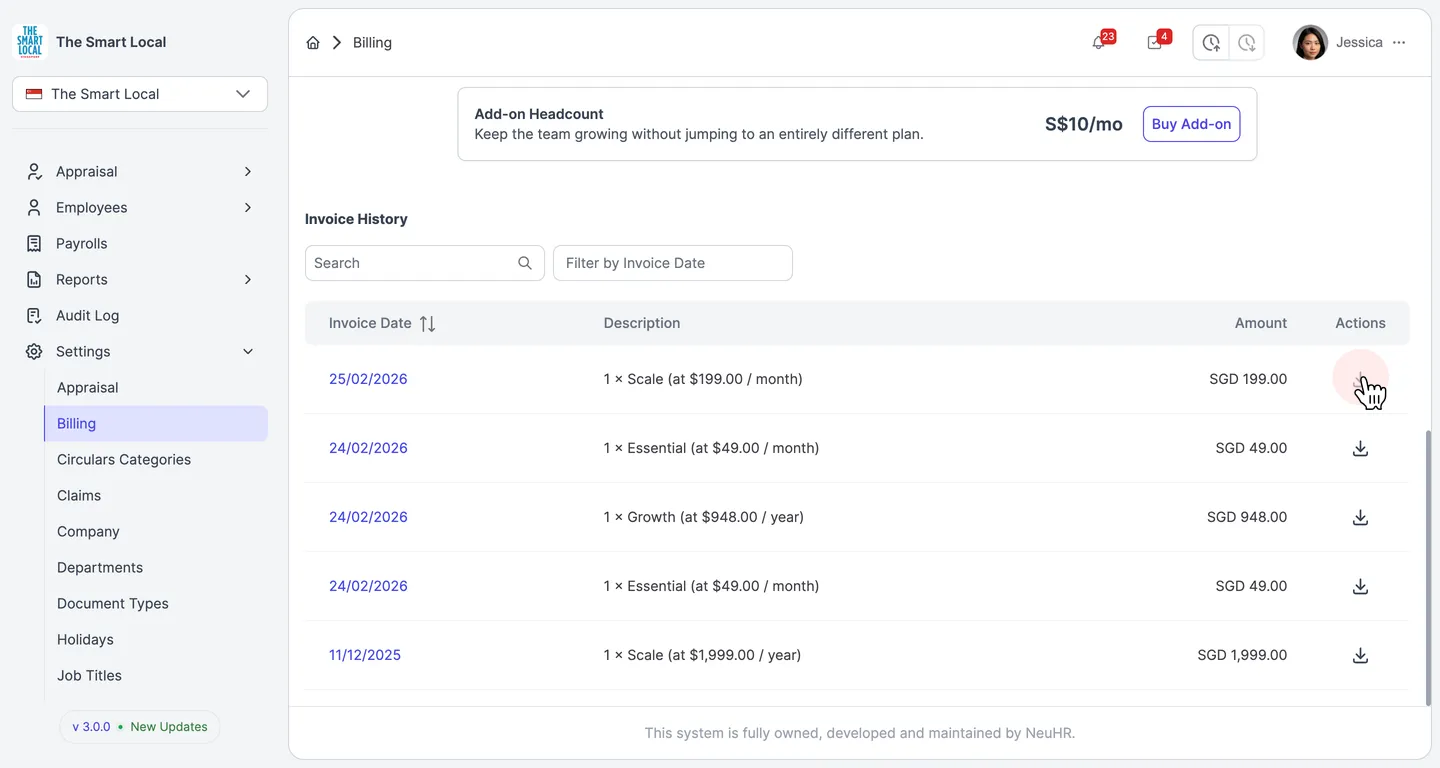This screenshot has width=1440, height=768.
Task: Open inbox icon with 4 badge
Action: pos(1156,42)
